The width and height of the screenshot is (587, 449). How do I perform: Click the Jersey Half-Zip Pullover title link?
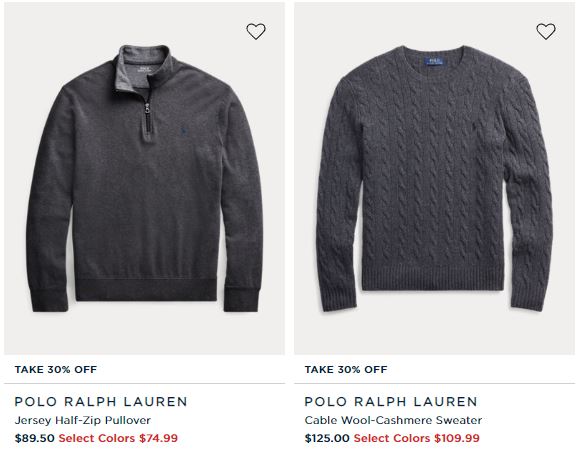click(x=82, y=420)
